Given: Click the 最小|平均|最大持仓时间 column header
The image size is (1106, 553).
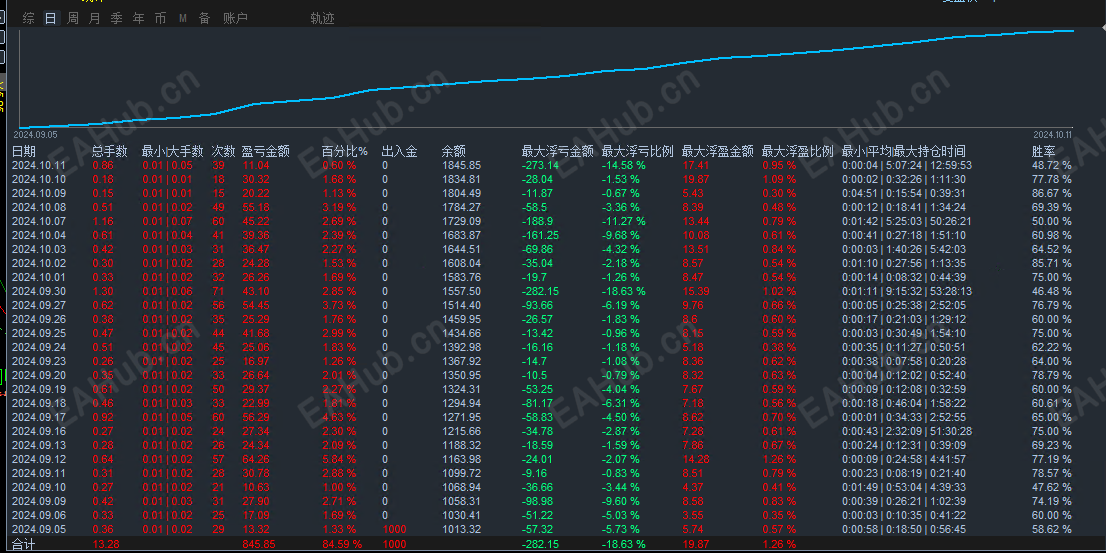Looking at the screenshot, I should click(x=904, y=151).
